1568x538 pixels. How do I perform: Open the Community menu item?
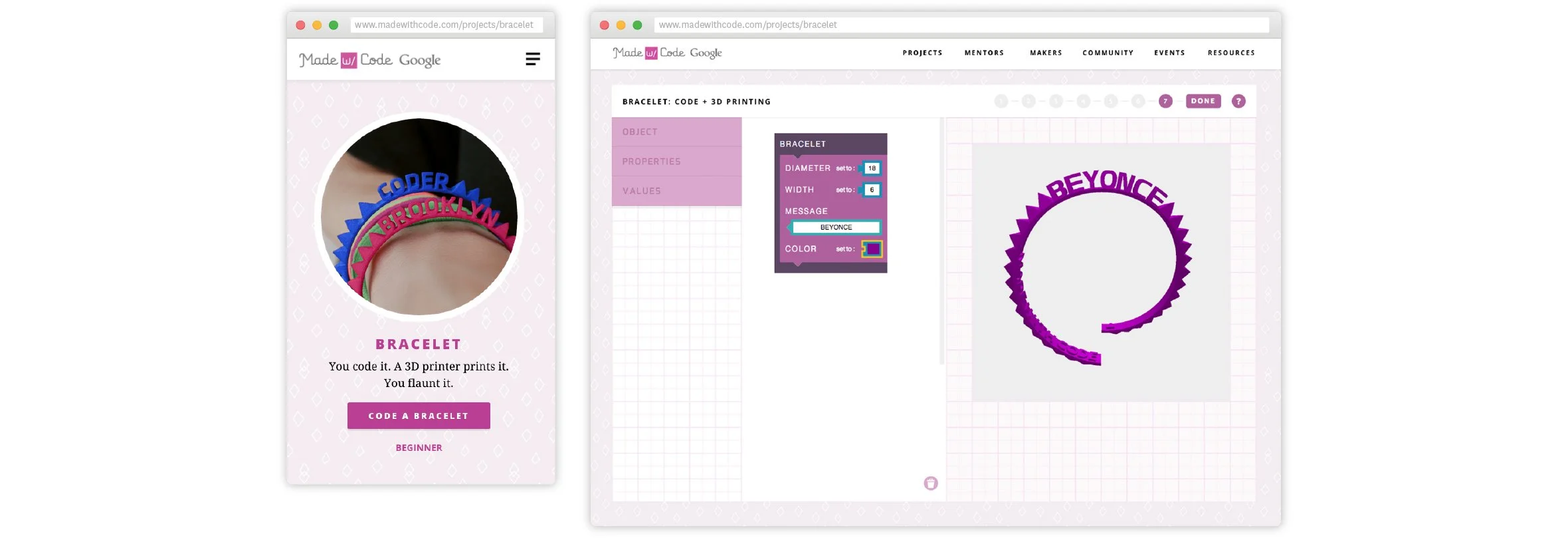1108,53
